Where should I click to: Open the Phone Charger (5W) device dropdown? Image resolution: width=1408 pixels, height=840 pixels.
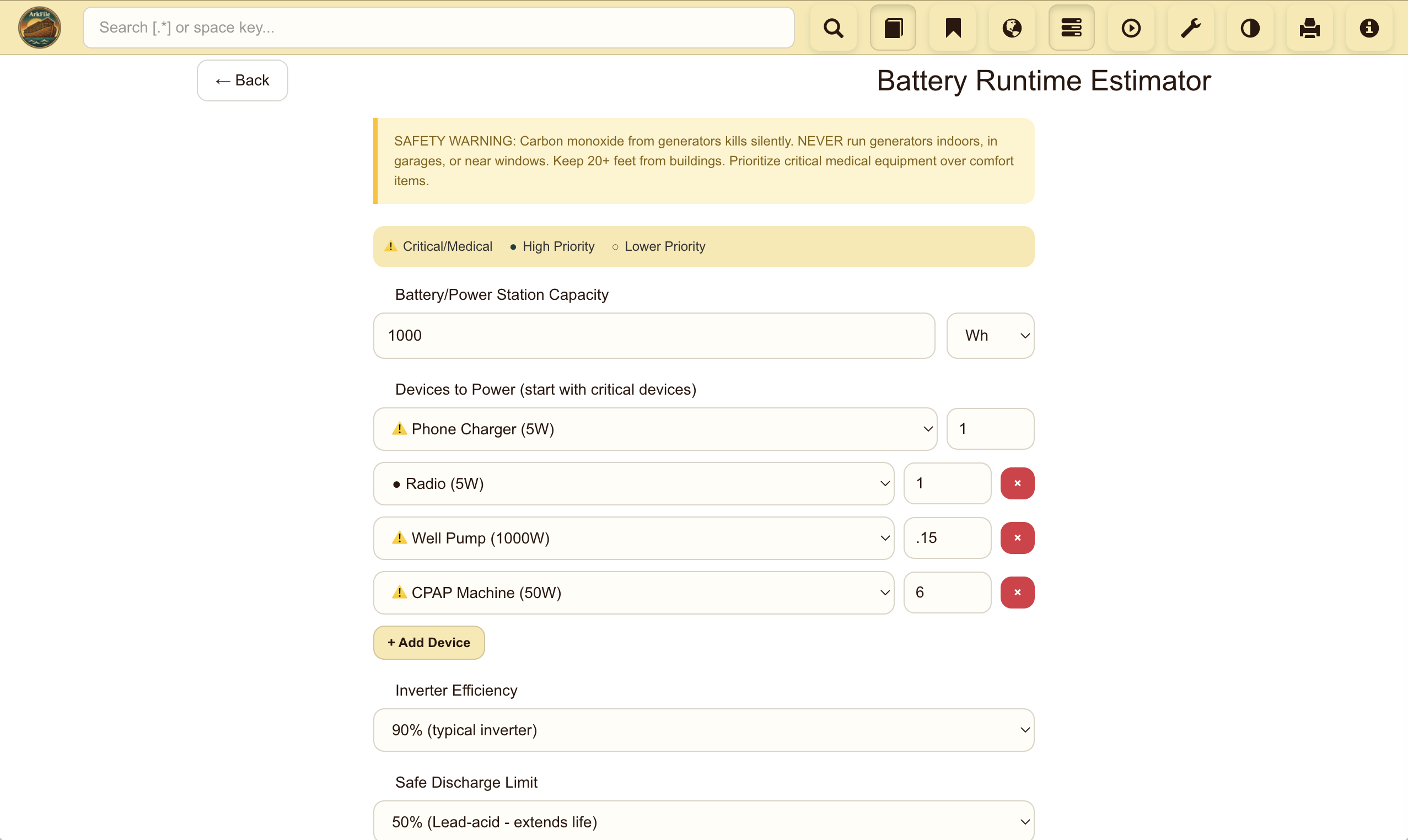[x=654, y=429]
